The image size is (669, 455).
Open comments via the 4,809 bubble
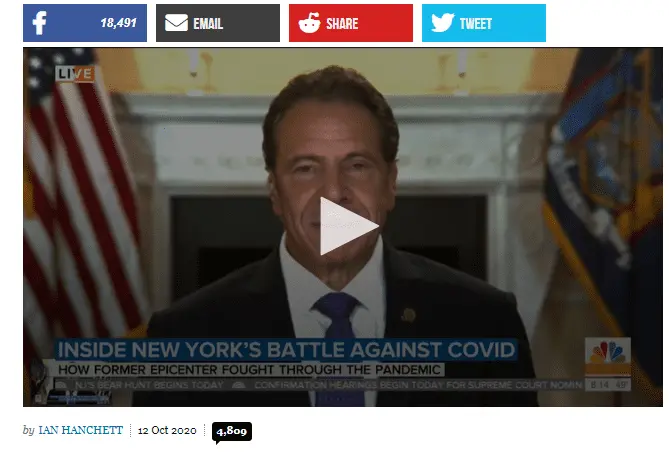coord(232,432)
